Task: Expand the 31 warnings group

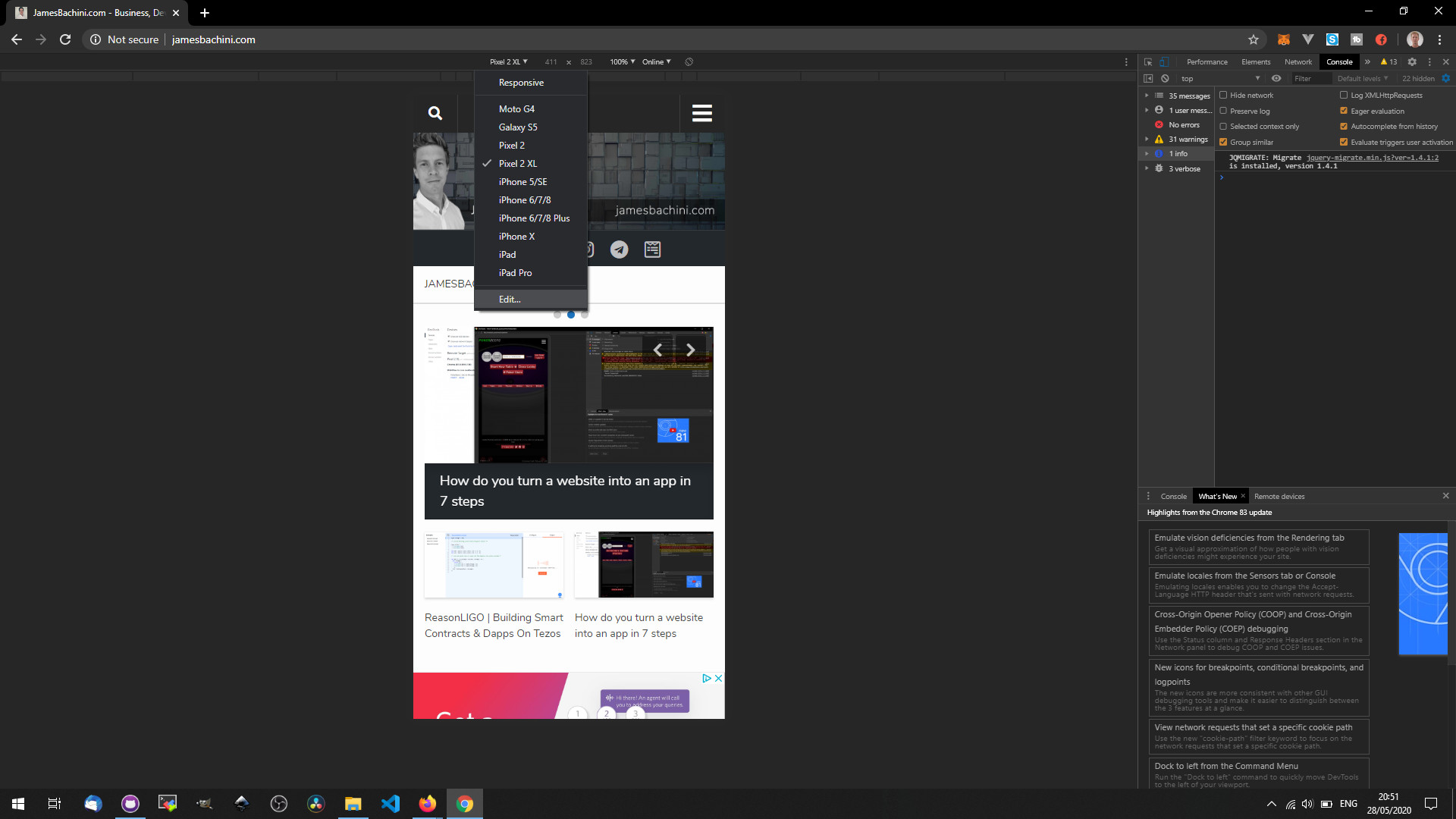Action: [1147, 140]
